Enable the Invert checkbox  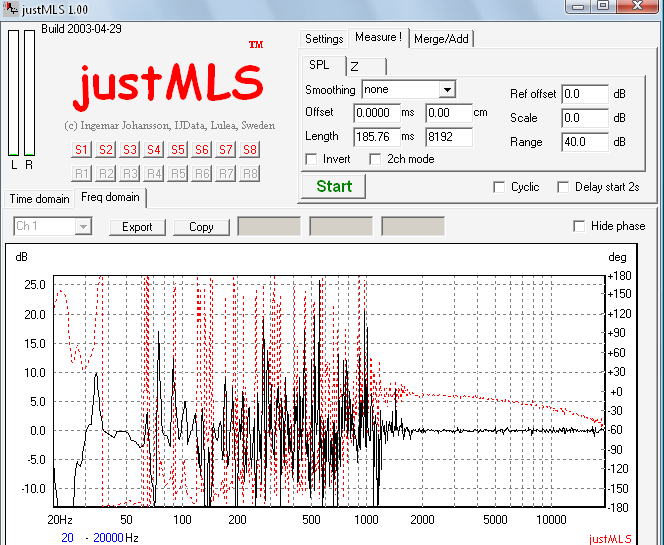[311, 159]
